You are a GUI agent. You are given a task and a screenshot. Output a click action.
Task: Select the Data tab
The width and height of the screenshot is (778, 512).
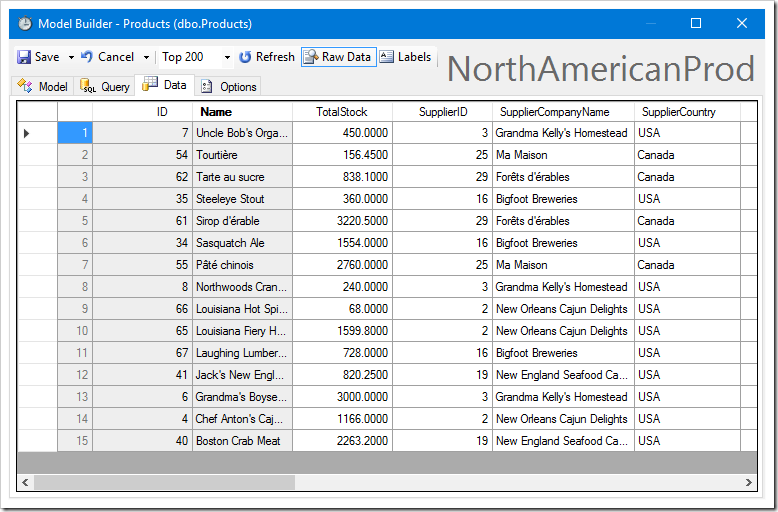coord(164,85)
